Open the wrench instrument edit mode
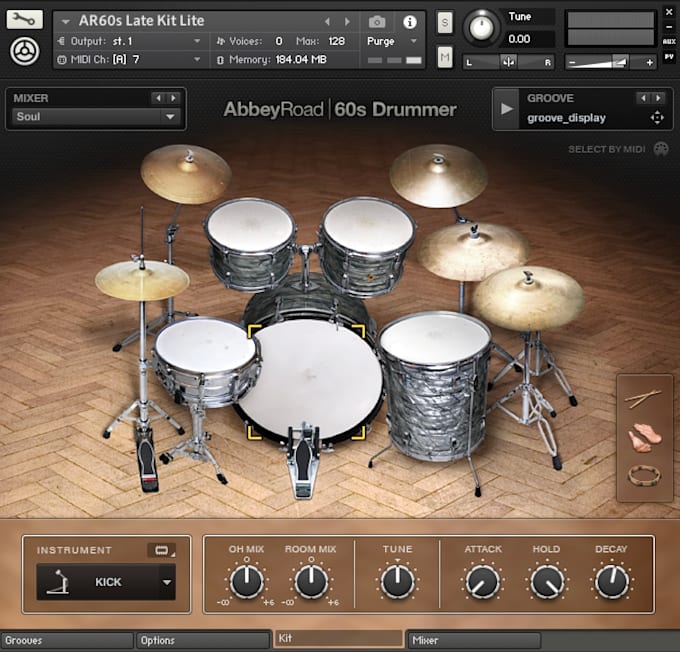Viewport: 680px width, 652px height. (x=25, y=19)
